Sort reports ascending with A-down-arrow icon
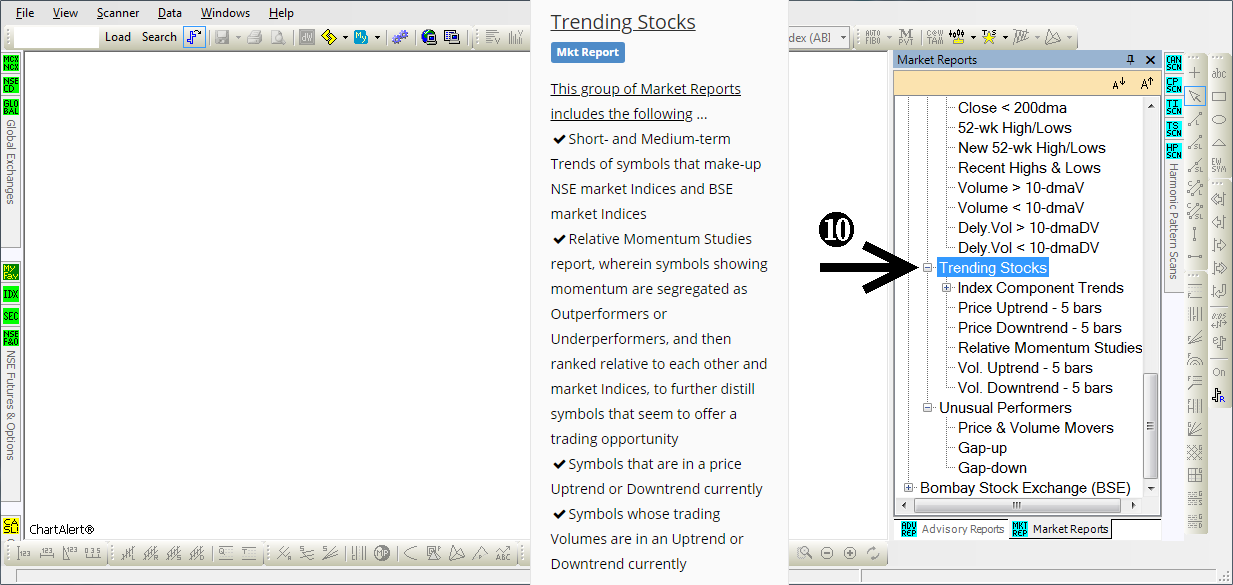The height and width of the screenshot is (585, 1233). pyautogui.click(x=1119, y=84)
